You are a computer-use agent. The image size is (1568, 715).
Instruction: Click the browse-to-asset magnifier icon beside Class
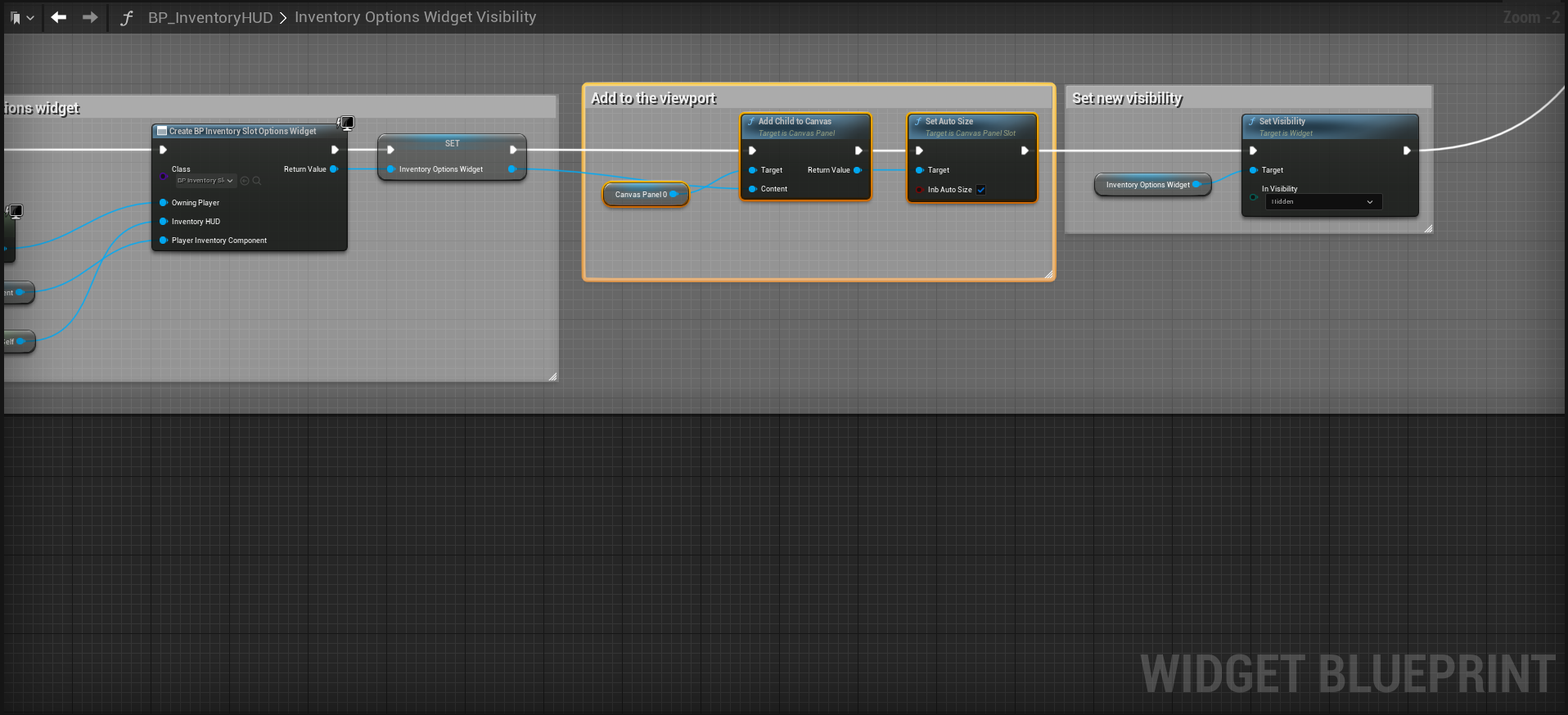click(x=257, y=181)
